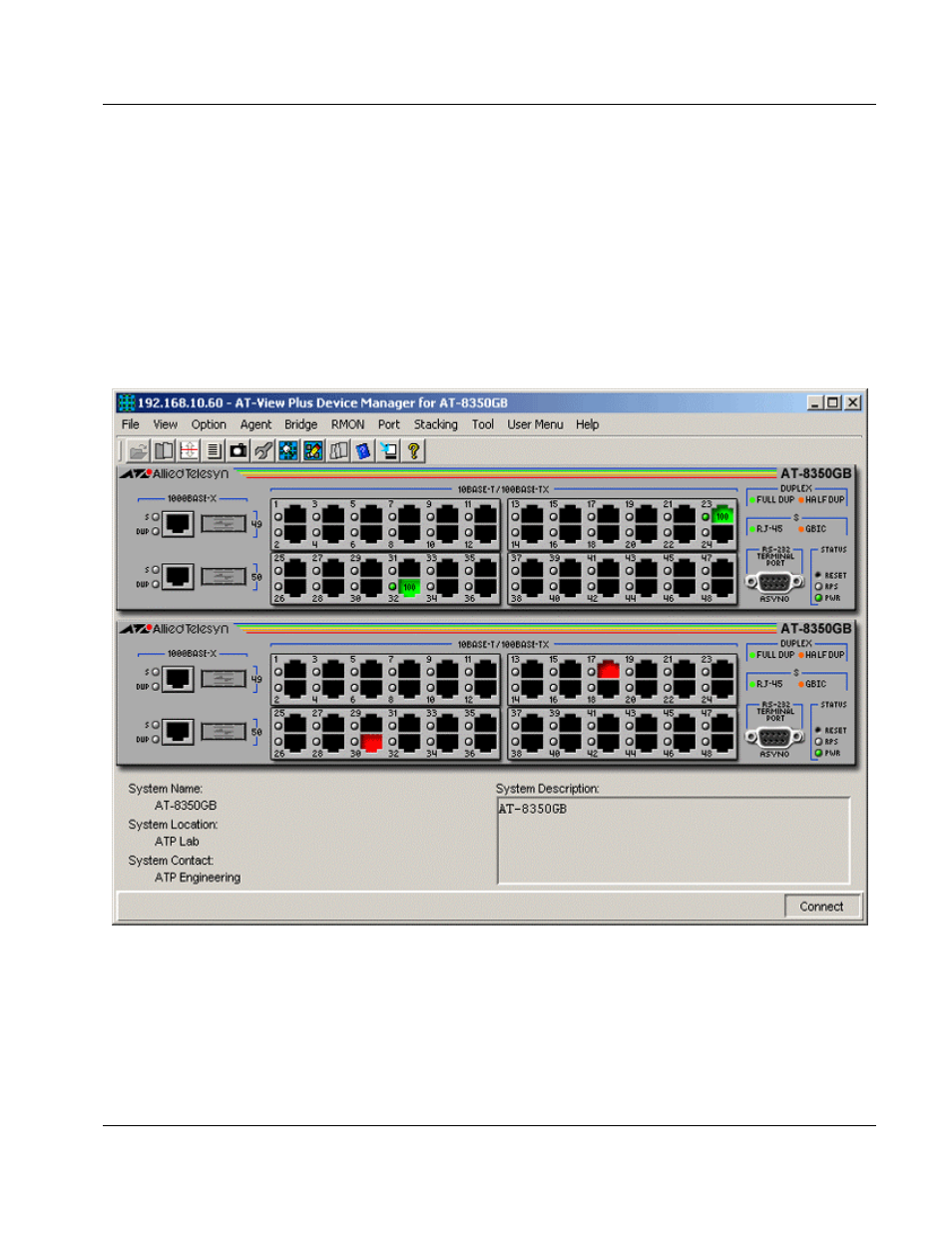Open the Agent menu

(255, 424)
